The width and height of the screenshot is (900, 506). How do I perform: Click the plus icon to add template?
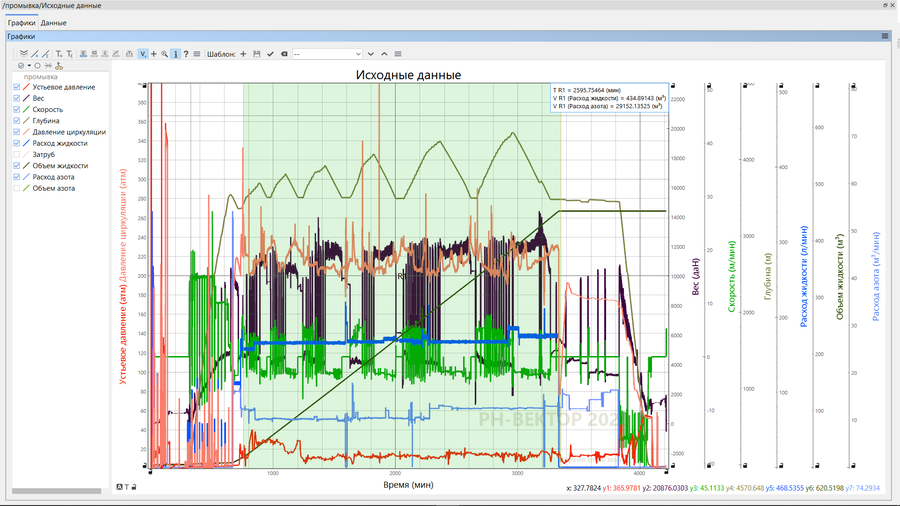pyautogui.click(x=243, y=53)
